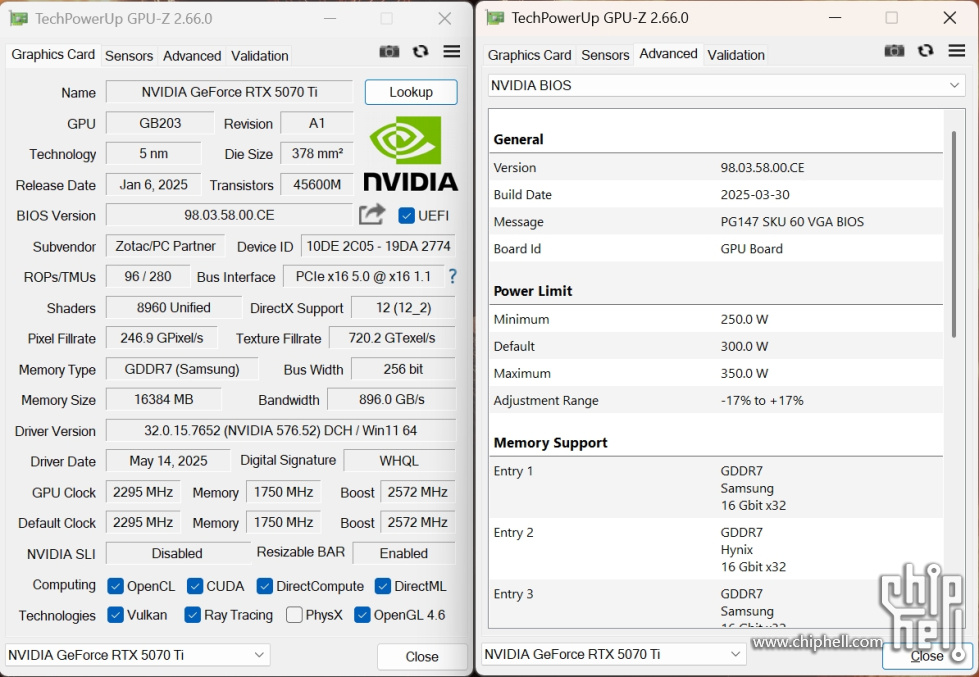
Task: Click the Entry 1 row under Memory Support
Action: pos(716,488)
